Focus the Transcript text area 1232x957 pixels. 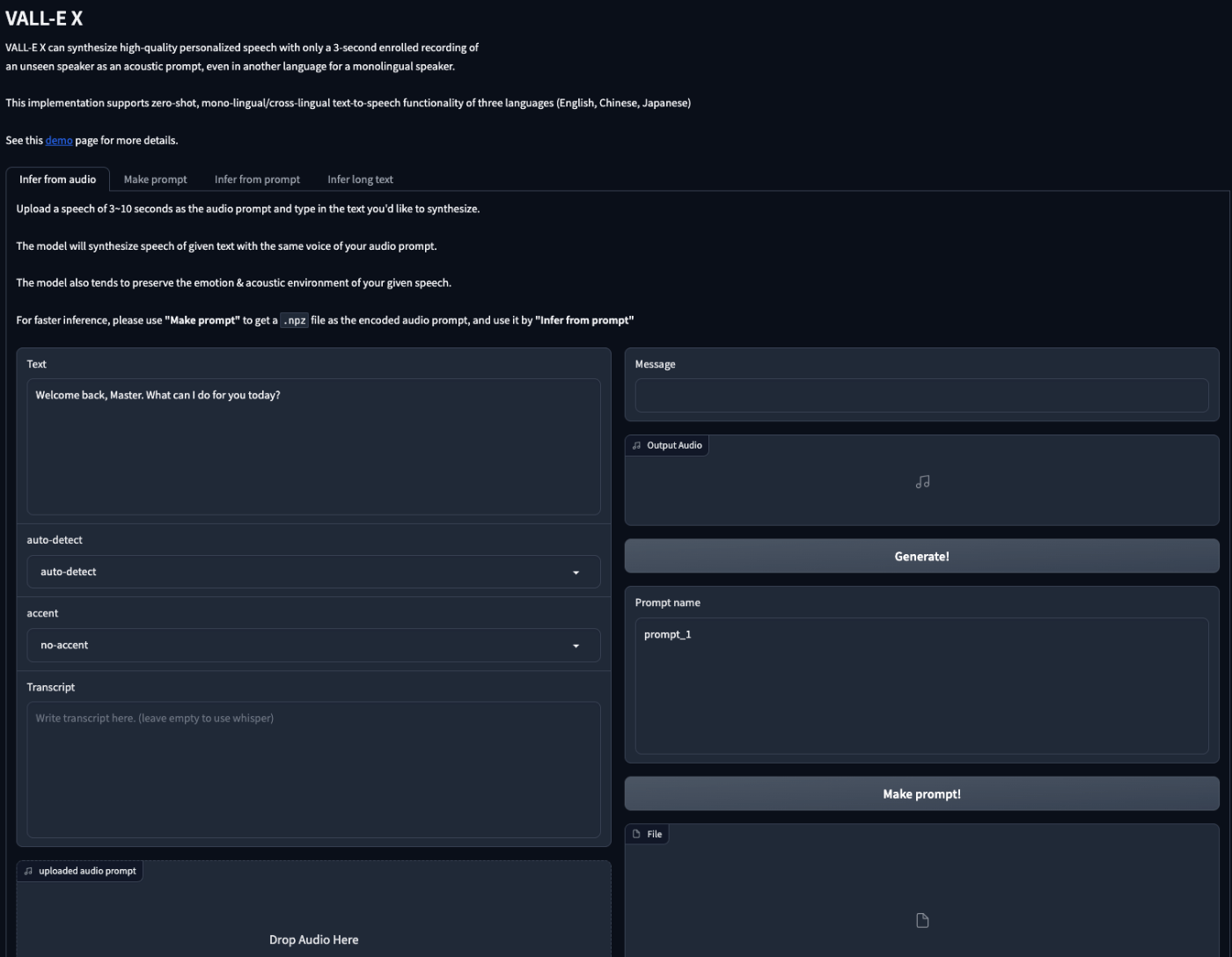pos(313,770)
